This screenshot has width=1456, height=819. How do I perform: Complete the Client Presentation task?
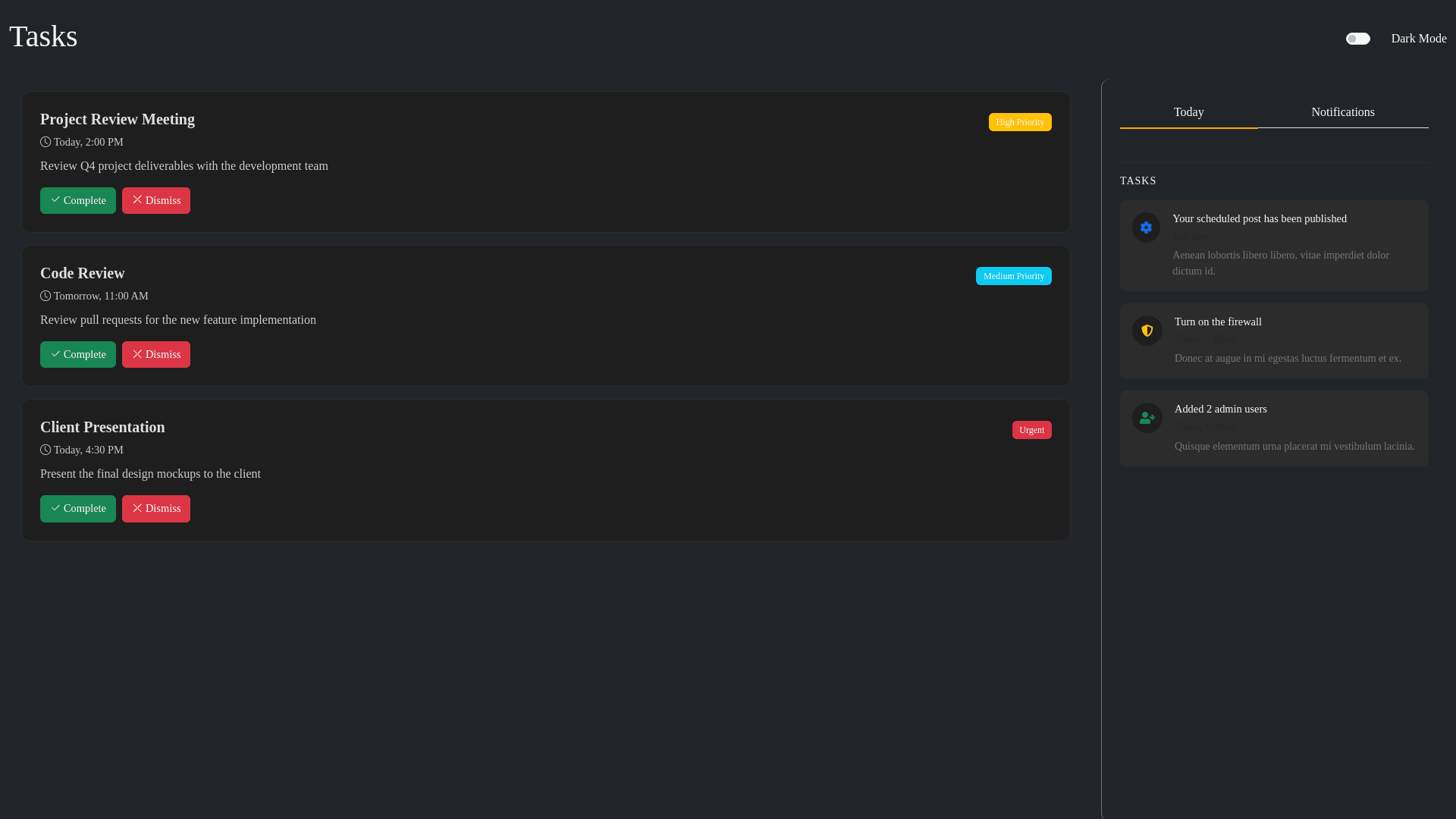pos(78,508)
